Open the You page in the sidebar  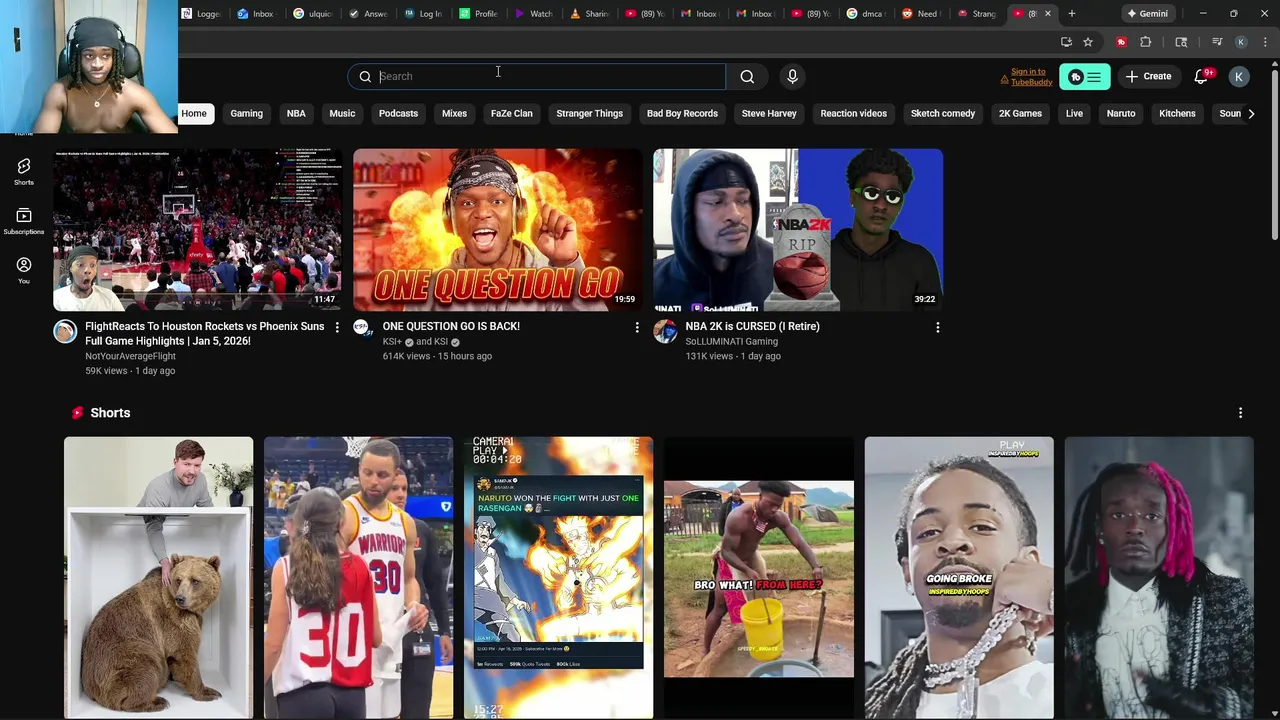24,269
